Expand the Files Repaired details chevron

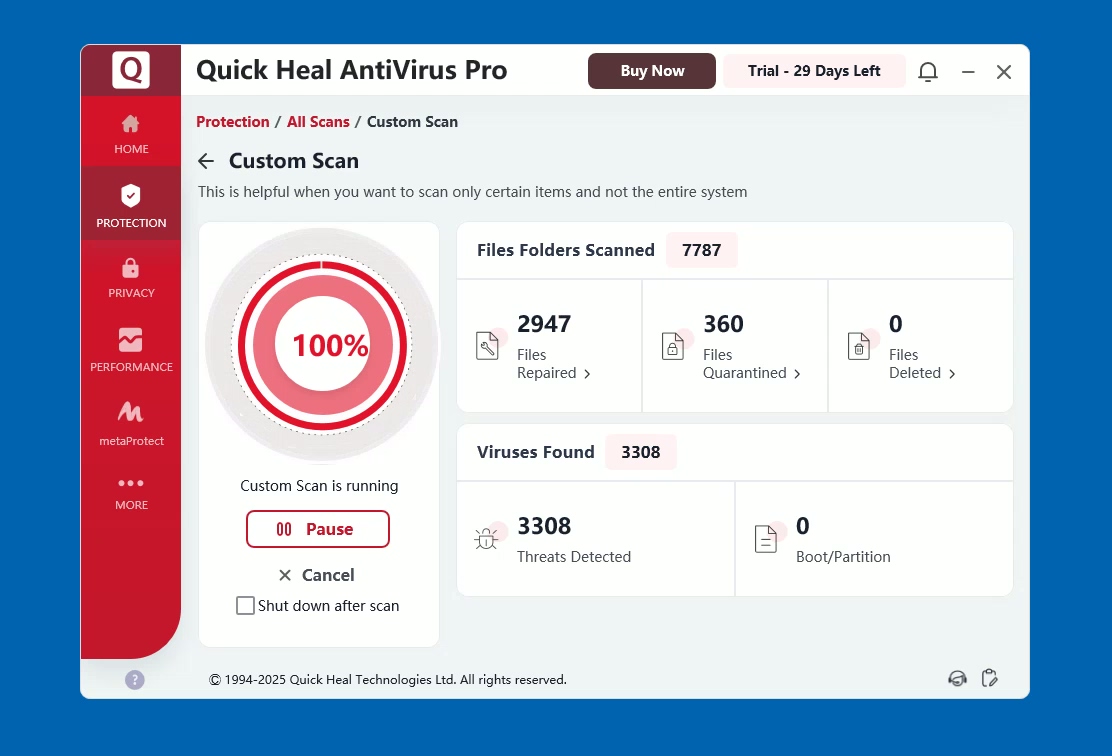pos(587,374)
